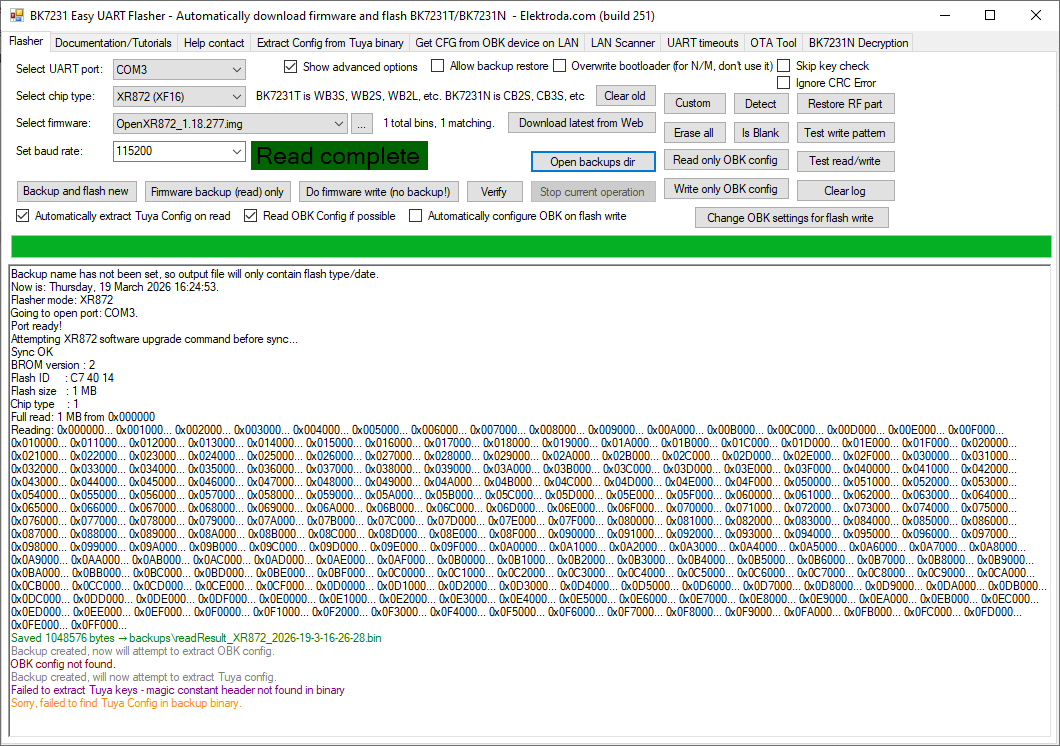The width and height of the screenshot is (1060, 746).
Task: Toggle Show advanced options checkbox
Action: click(291, 66)
